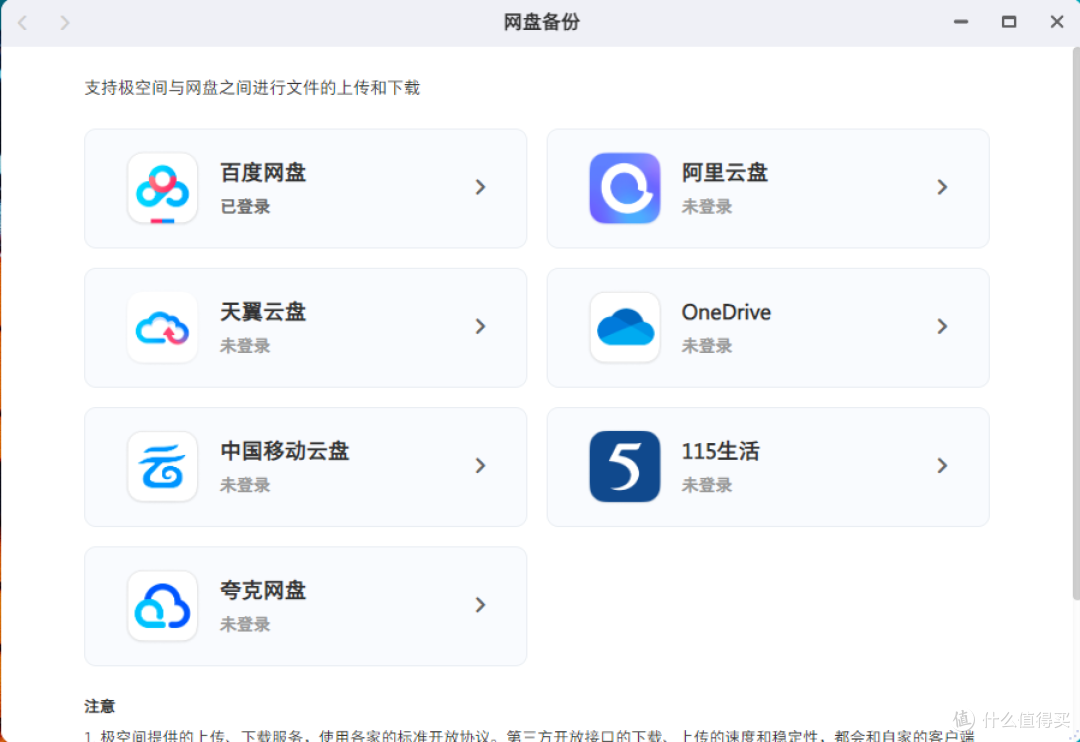The image size is (1080, 742).
Task: Open the 115生活 row chevron arrow
Action: pos(942,465)
